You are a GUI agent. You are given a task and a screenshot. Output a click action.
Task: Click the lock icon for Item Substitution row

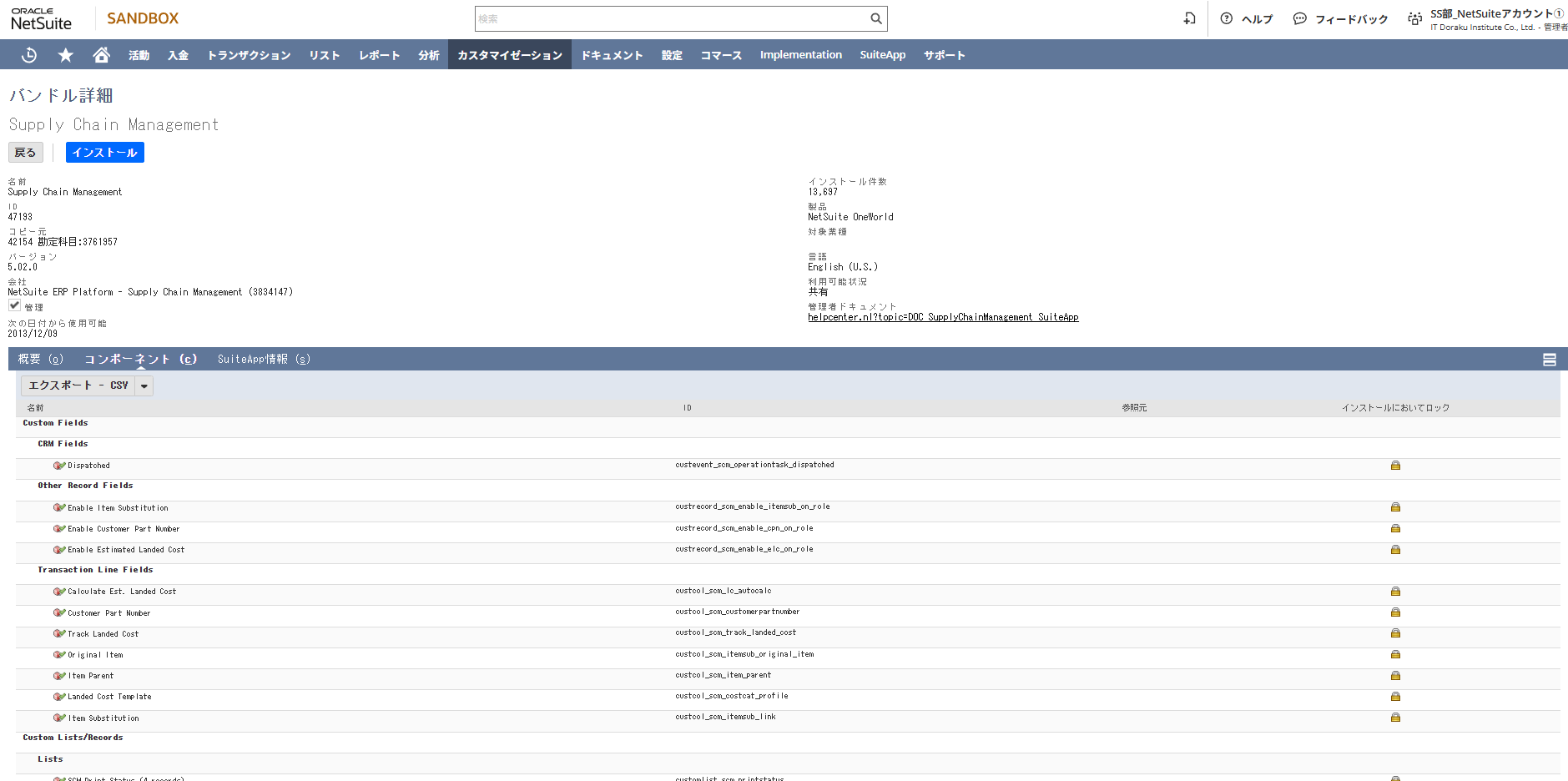1395,718
